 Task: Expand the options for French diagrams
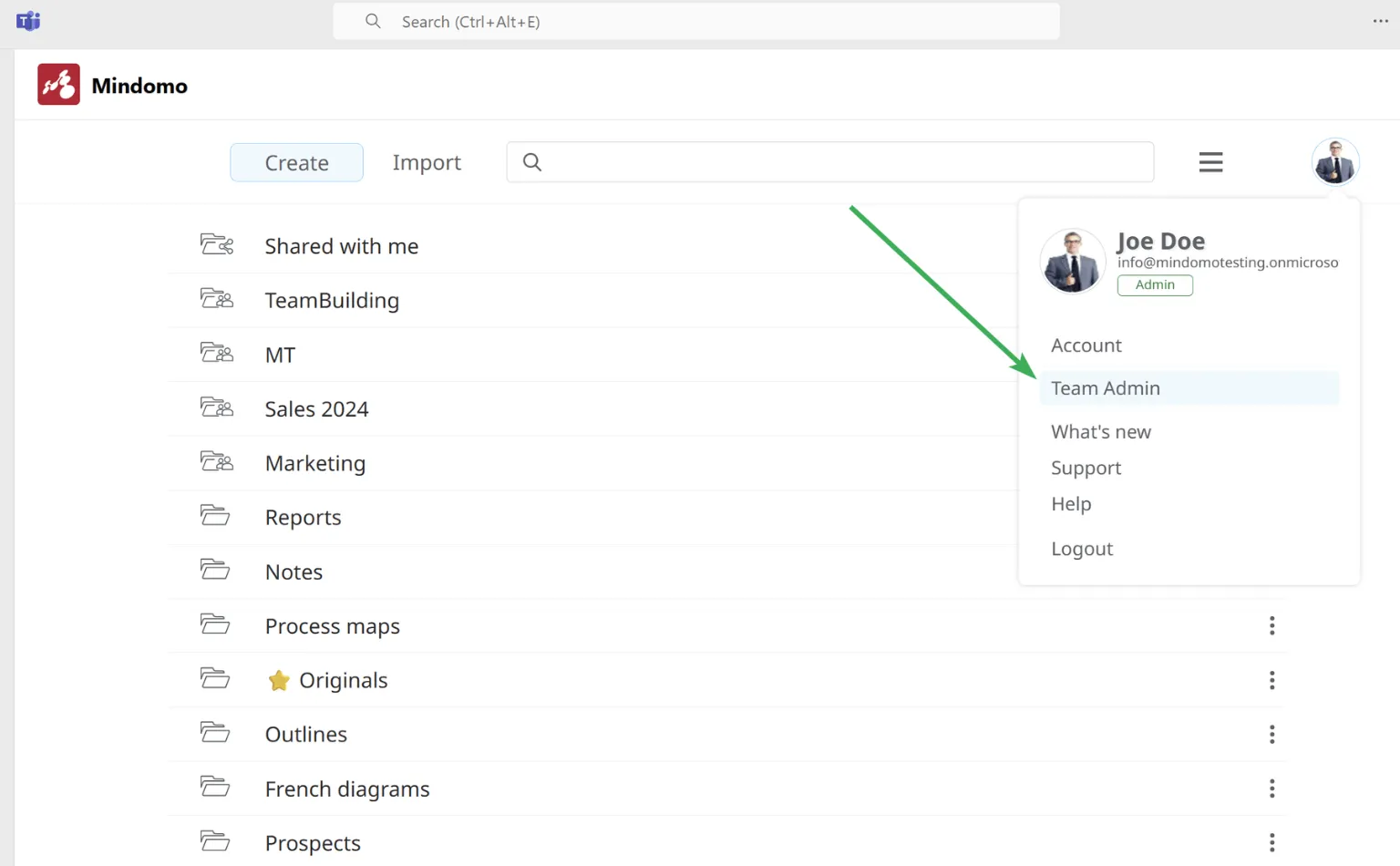tap(1271, 789)
